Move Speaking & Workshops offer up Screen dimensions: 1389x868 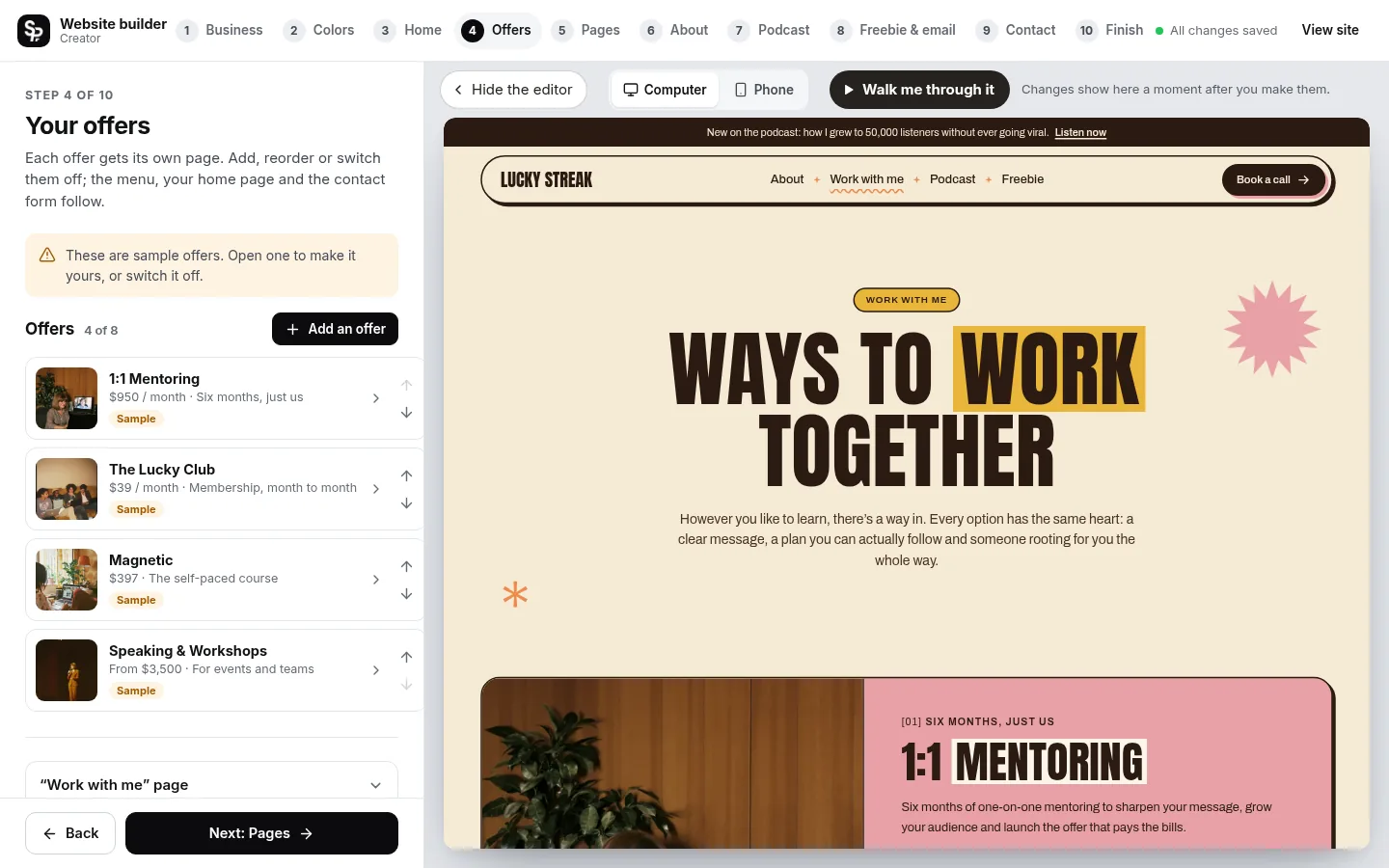406,657
